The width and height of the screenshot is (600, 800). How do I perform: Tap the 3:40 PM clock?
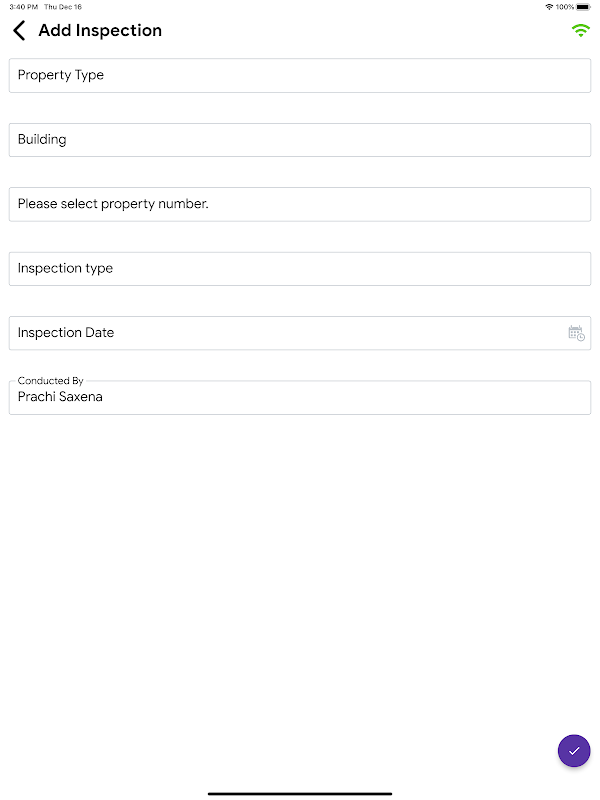click(23, 7)
